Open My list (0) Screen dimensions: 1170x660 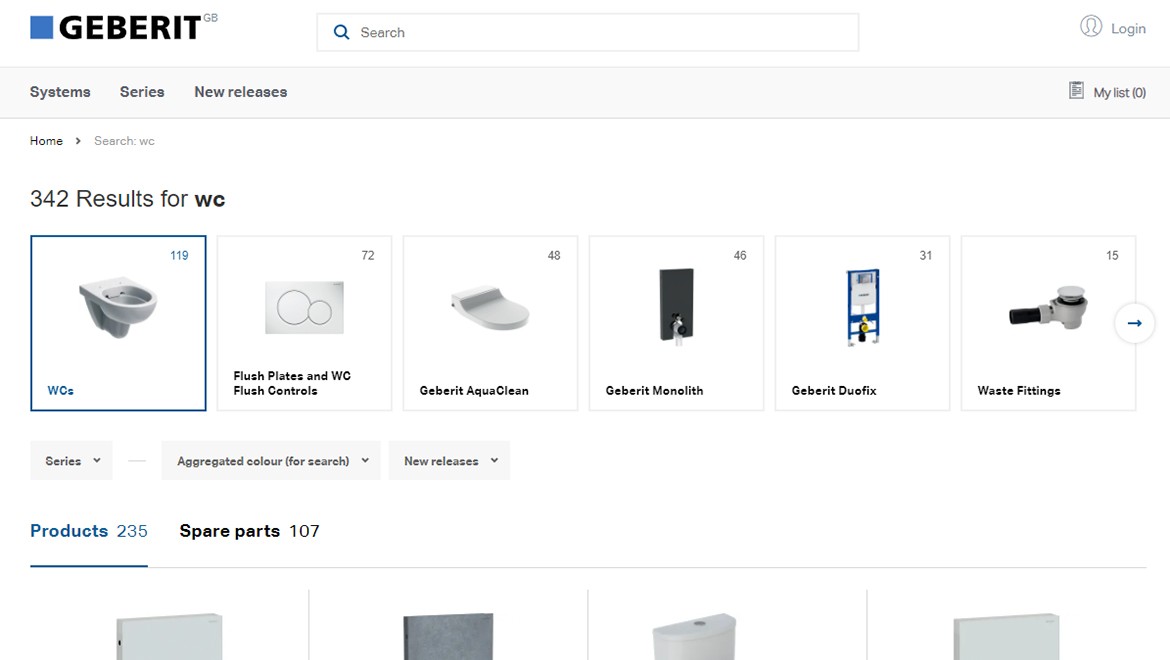[x=1119, y=92]
